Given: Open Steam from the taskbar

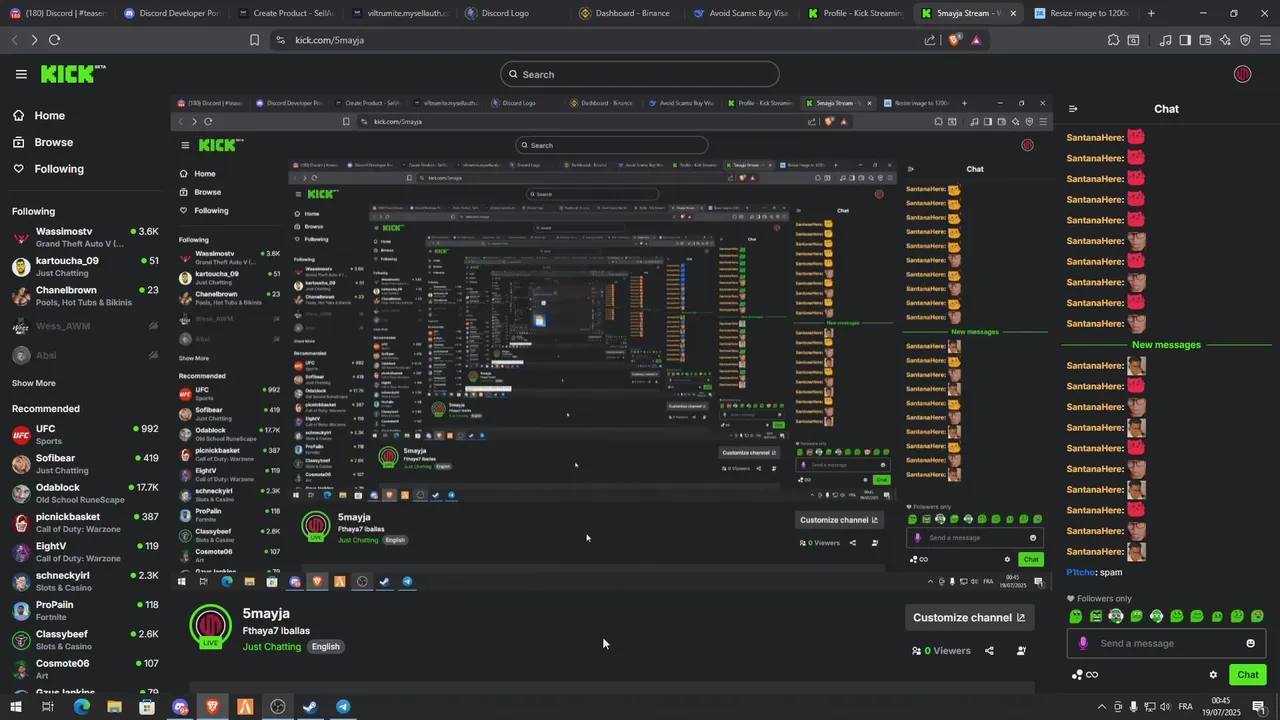Looking at the screenshot, I should click(x=310, y=707).
